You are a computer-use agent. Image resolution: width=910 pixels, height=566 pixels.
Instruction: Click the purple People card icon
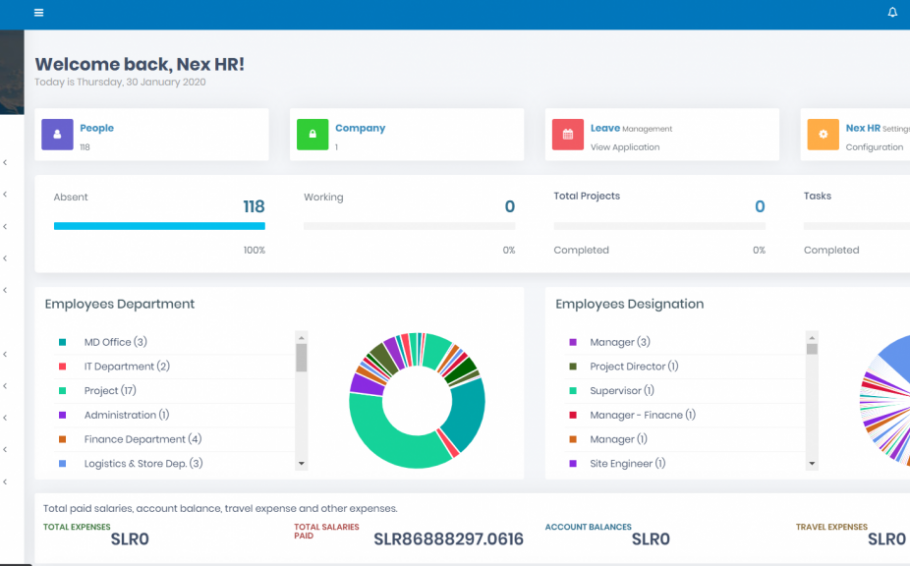(57, 134)
